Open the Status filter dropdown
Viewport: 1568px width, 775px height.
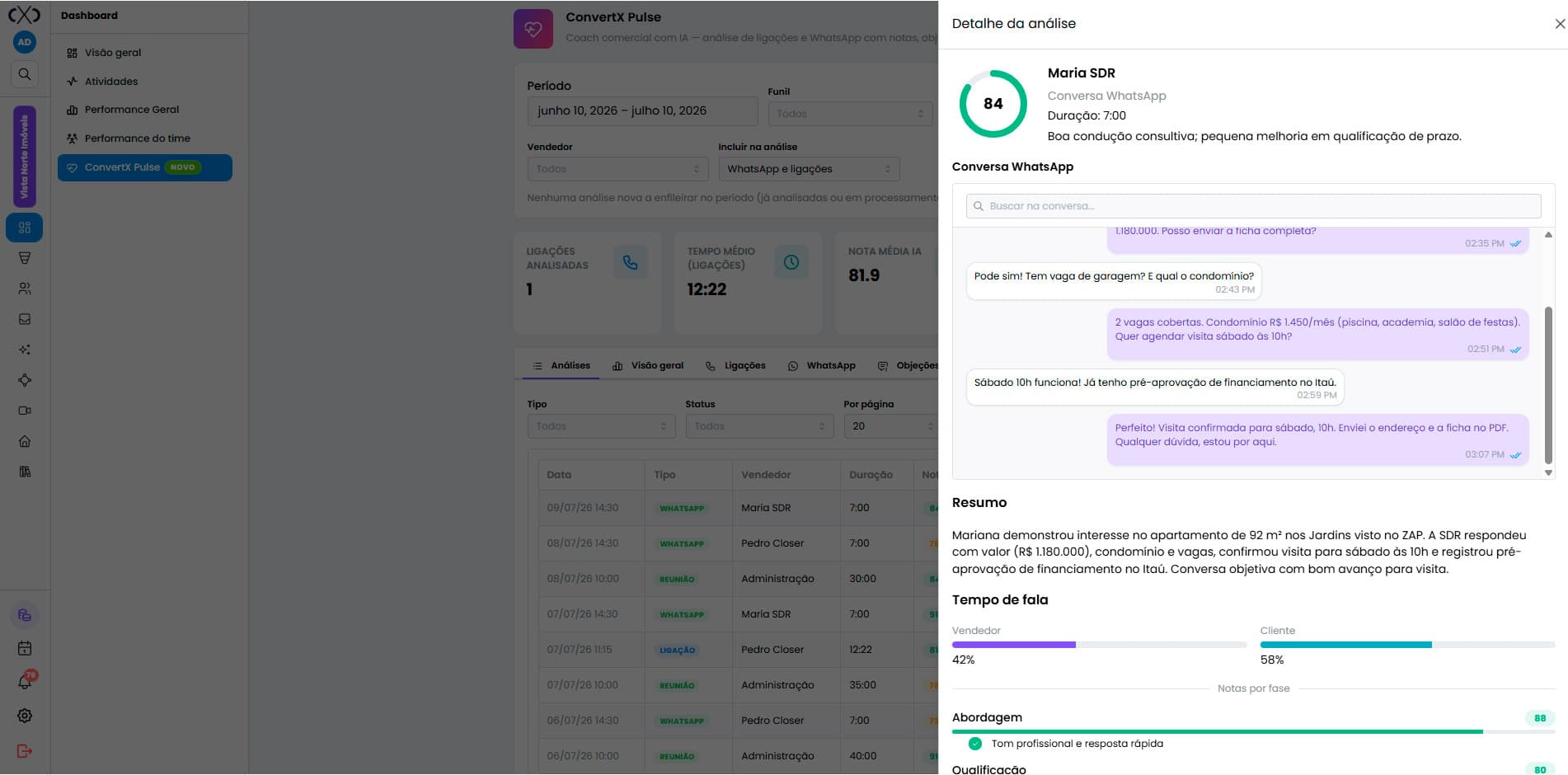(759, 426)
